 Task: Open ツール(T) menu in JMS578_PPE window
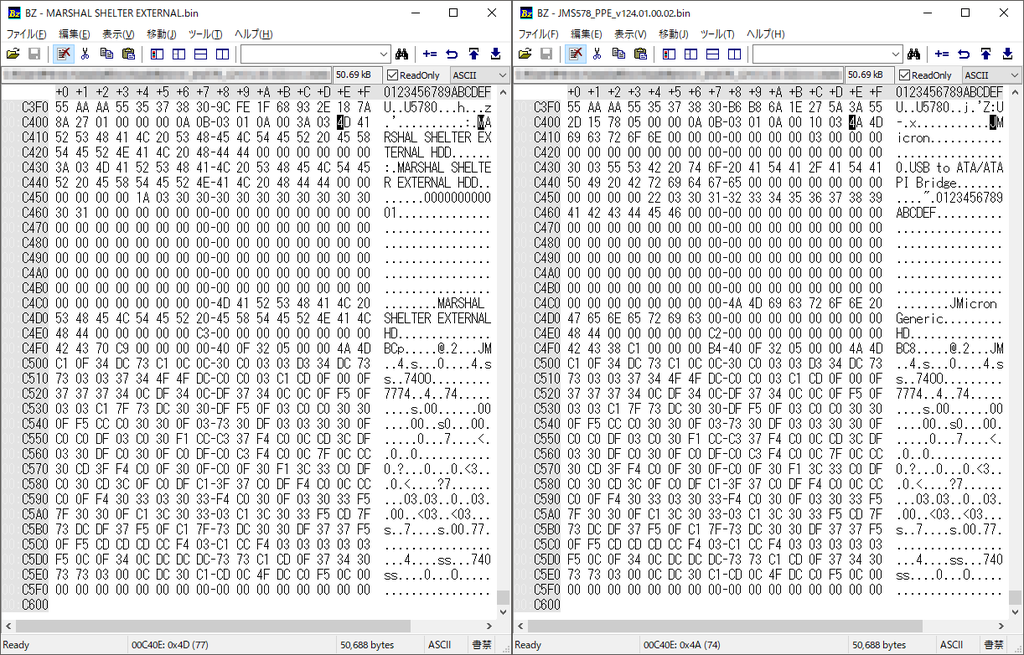(718, 34)
